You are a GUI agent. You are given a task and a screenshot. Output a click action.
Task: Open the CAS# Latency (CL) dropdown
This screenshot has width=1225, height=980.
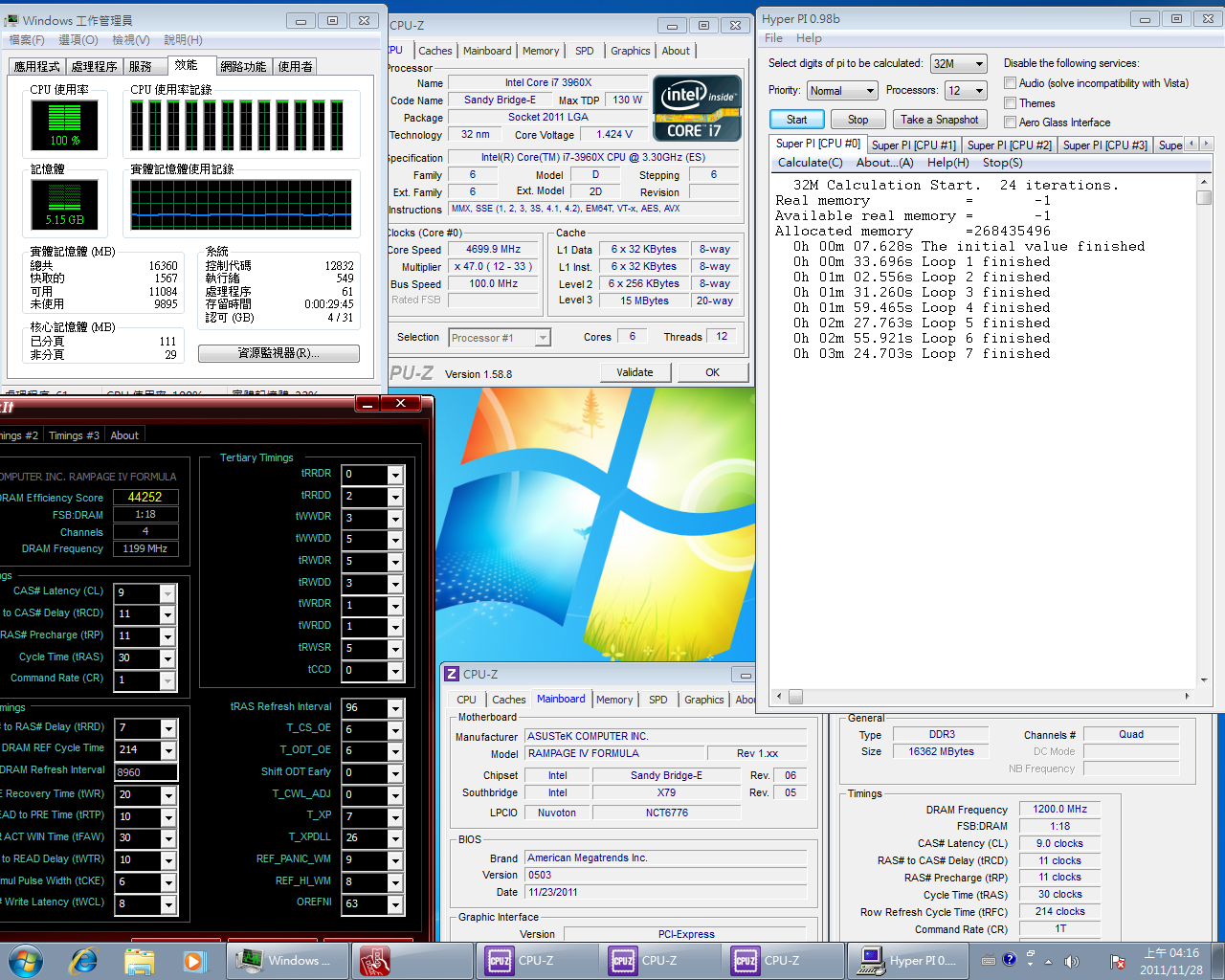pyautogui.click(x=167, y=593)
